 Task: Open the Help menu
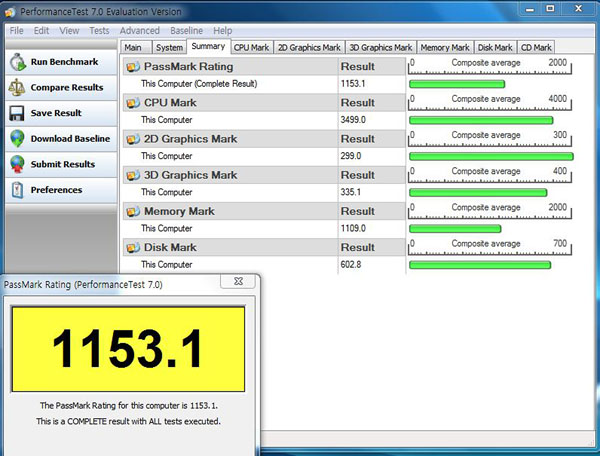(x=223, y=31)
